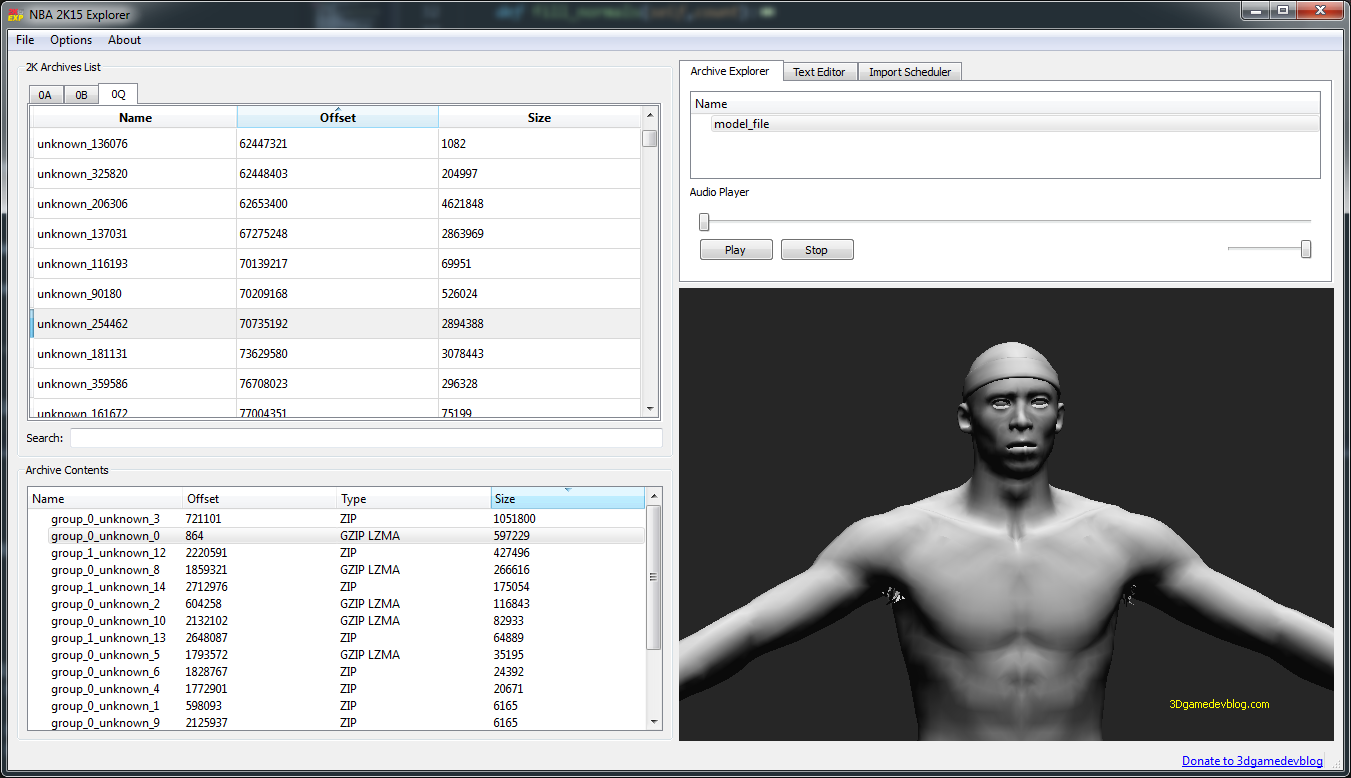Click the audio playback position slider handle
Viewport: 1351px width, 778px height.
pyautogui.click(x=704, y=222)
